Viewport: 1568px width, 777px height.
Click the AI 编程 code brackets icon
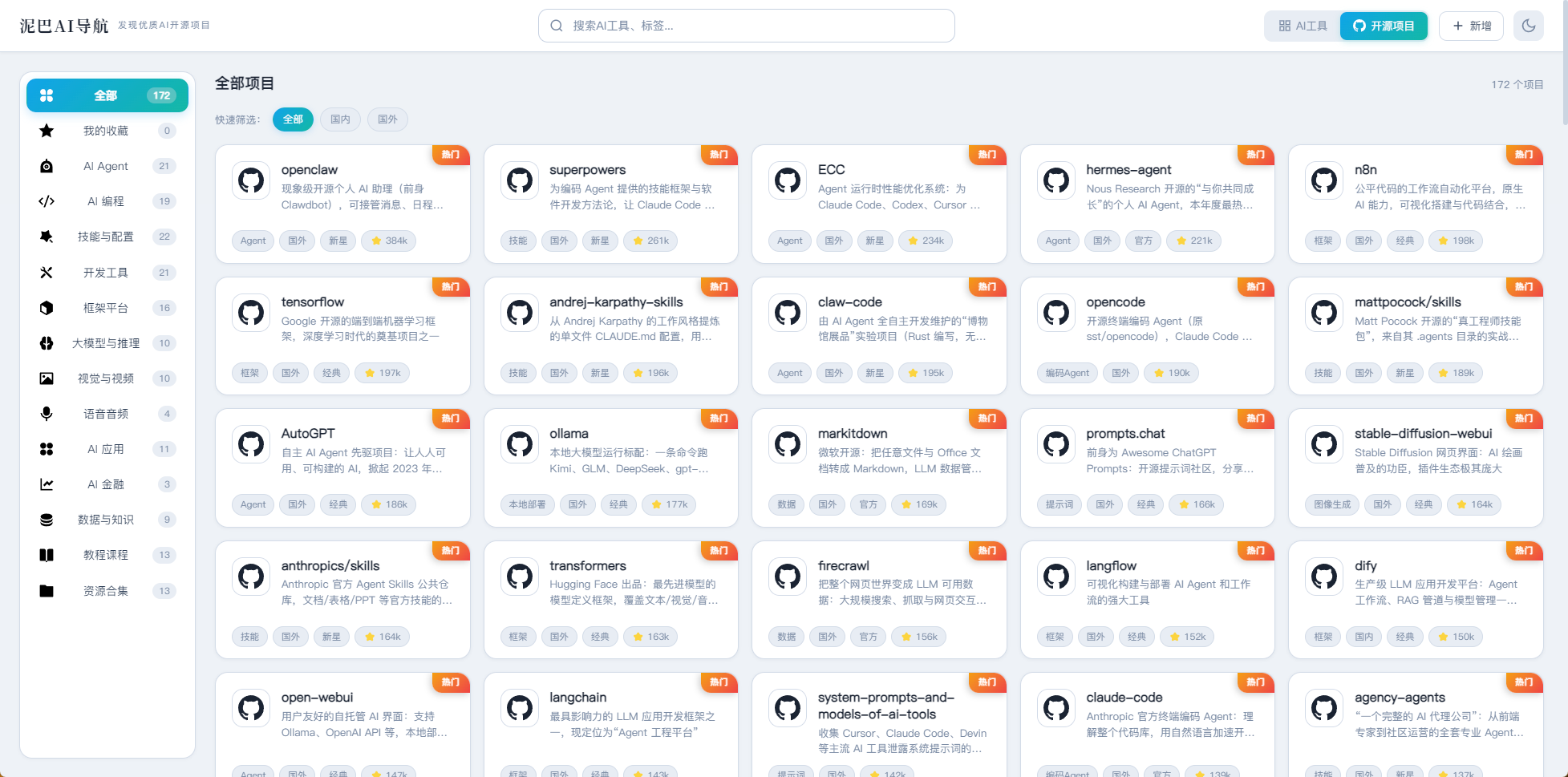point(47,201)
